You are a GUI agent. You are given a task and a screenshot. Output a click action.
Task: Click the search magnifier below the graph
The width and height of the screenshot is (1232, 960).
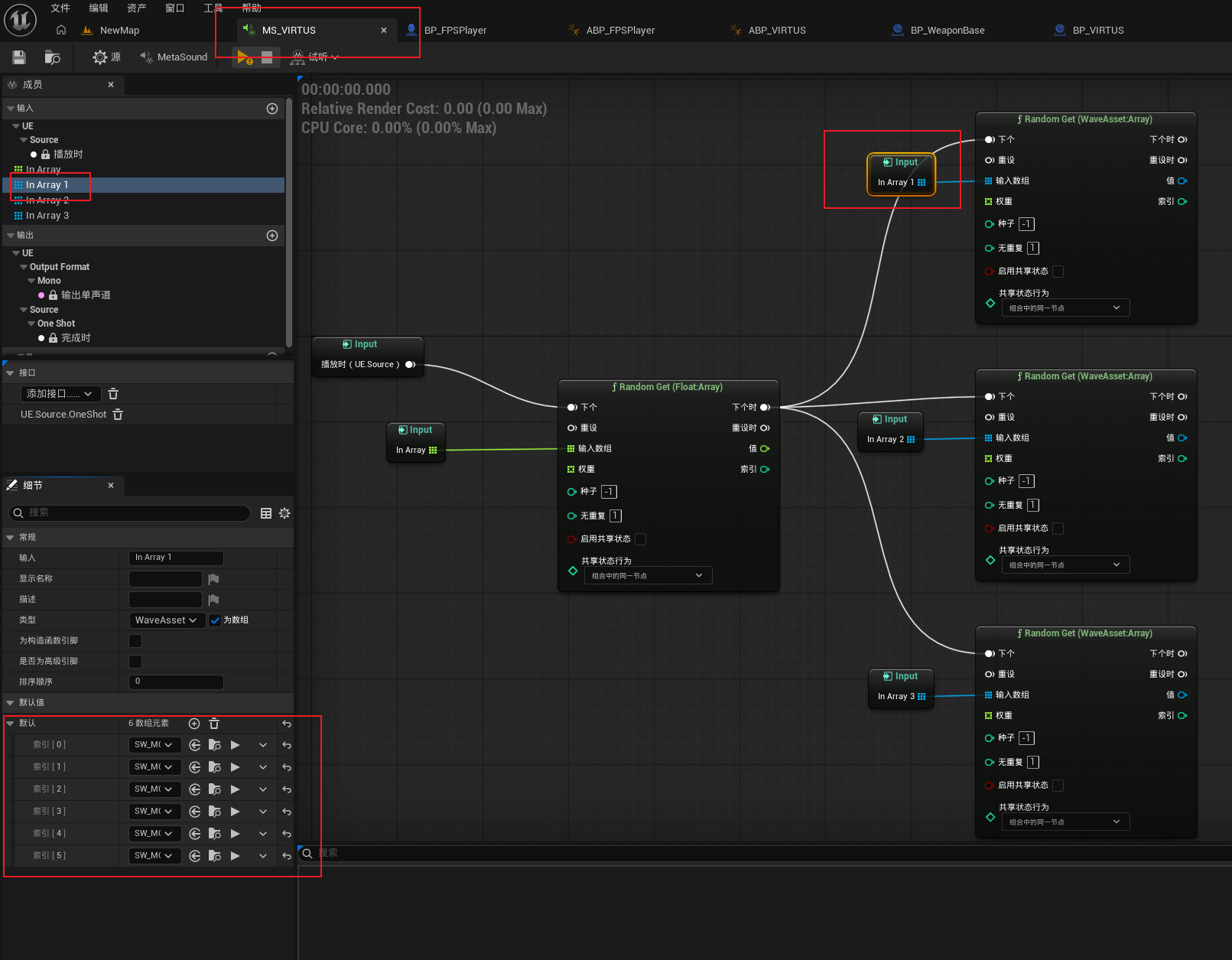(x=307, y=853)
